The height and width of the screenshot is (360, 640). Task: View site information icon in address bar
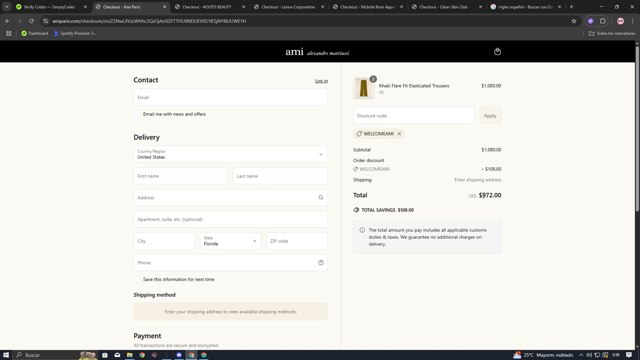pos(45,21)
